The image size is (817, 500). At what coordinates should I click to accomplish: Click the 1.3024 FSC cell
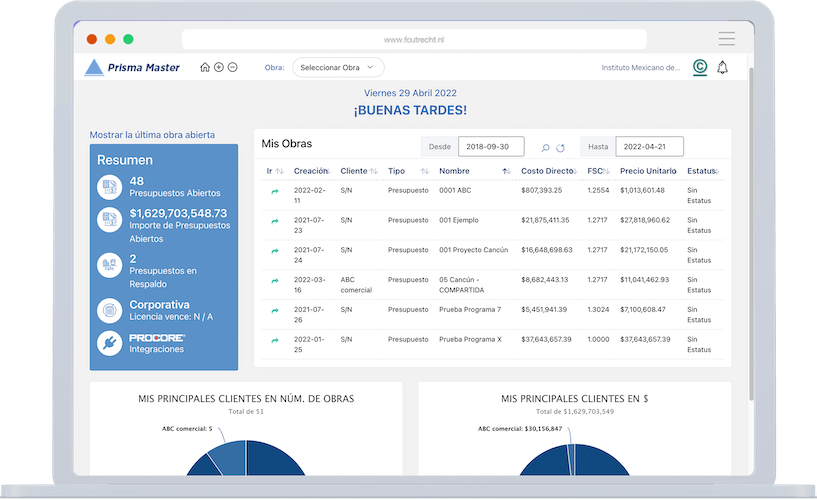[x=598, y=309]
